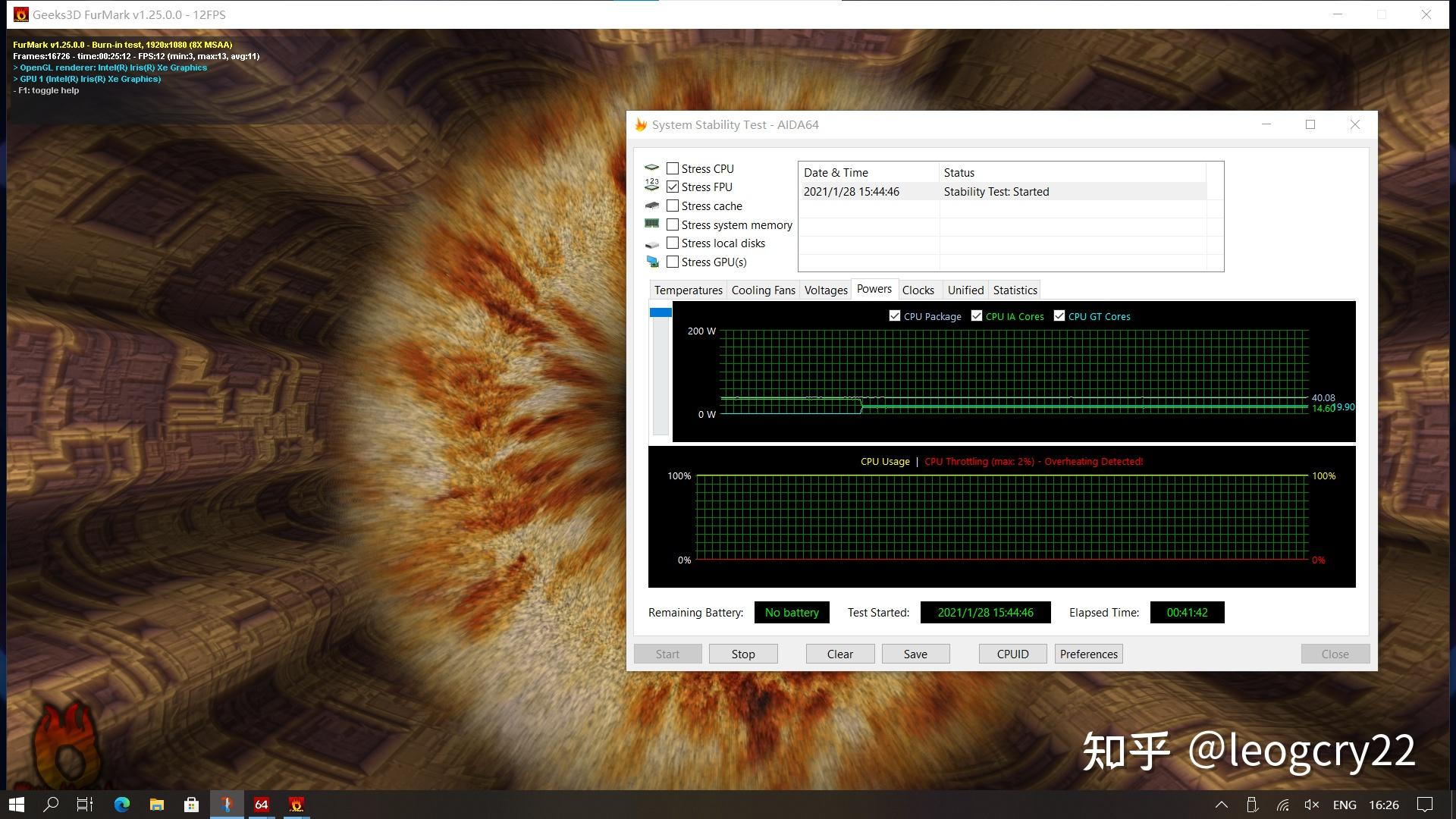Open Task View on the taskbar
The width and height of the screenshot is (1456, 819).
85,805
